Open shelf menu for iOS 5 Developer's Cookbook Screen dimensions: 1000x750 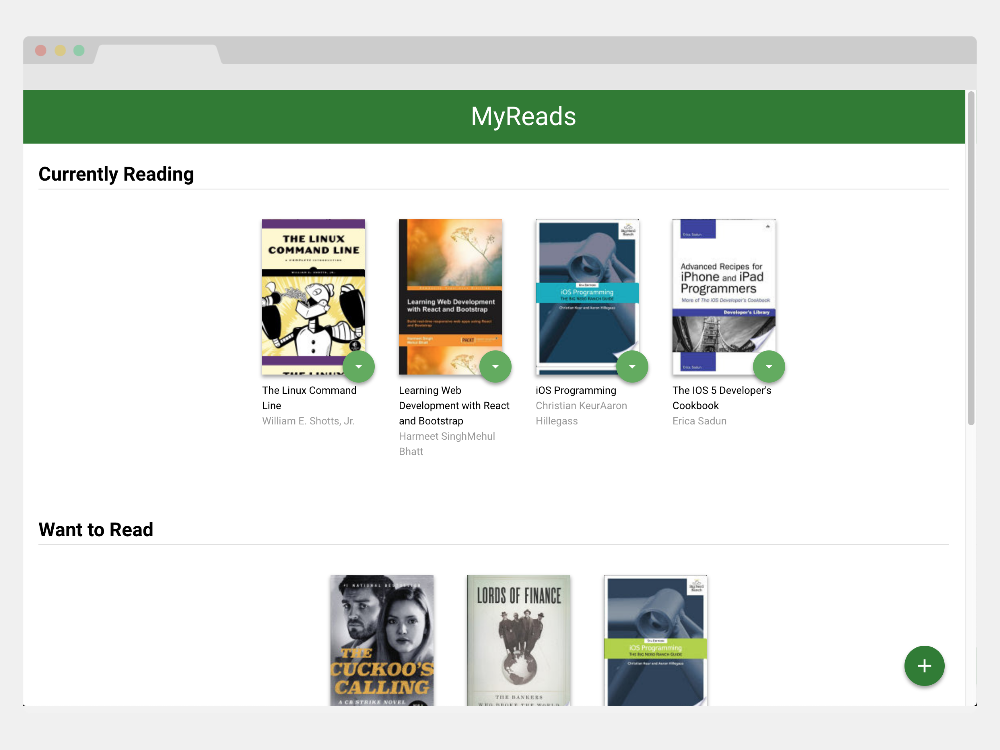768,367
